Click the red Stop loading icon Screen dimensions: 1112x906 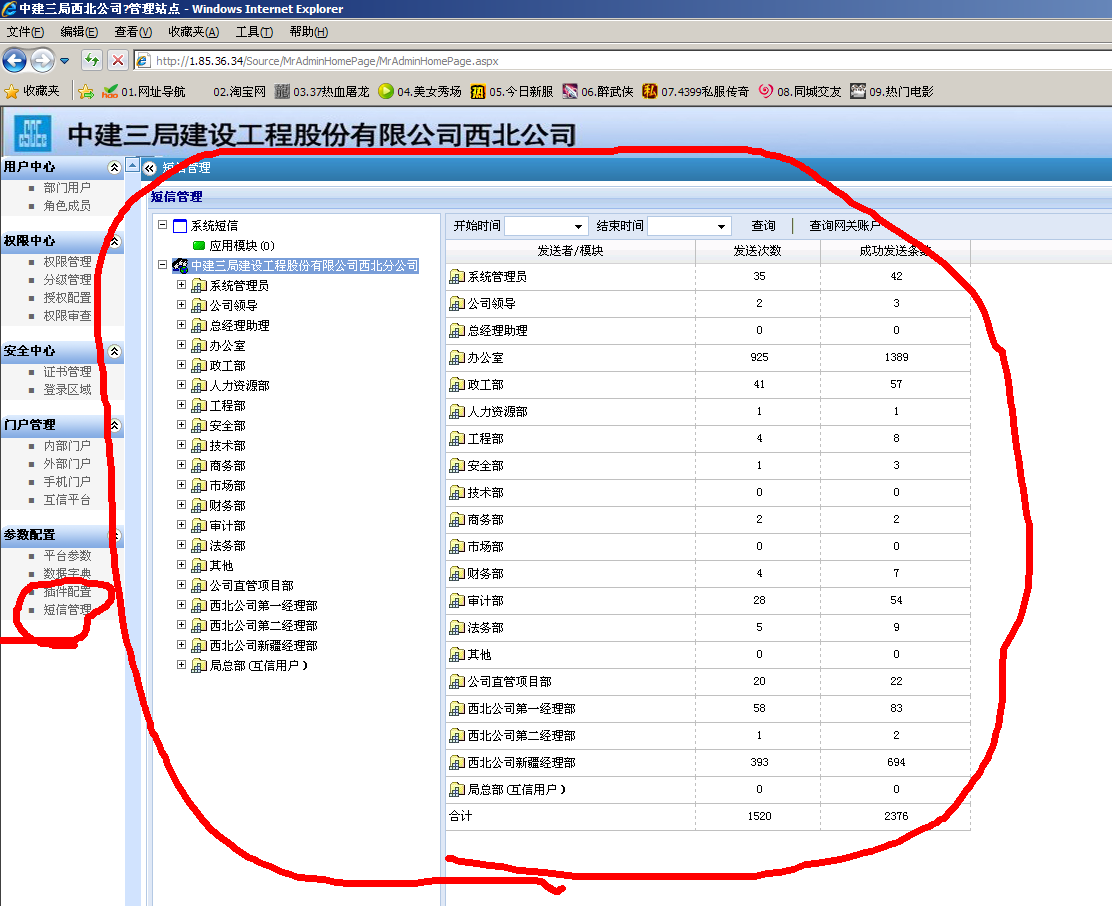118,60
